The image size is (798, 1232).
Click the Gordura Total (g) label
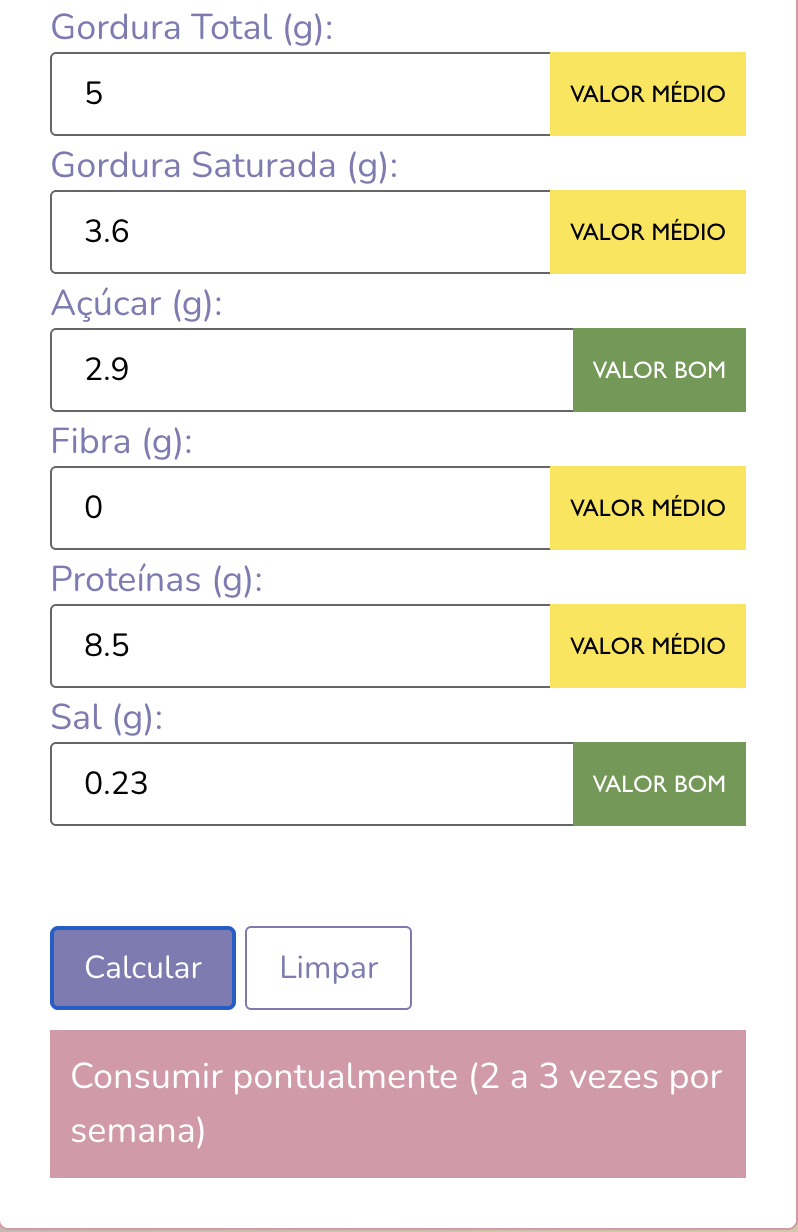coord(191,28)
